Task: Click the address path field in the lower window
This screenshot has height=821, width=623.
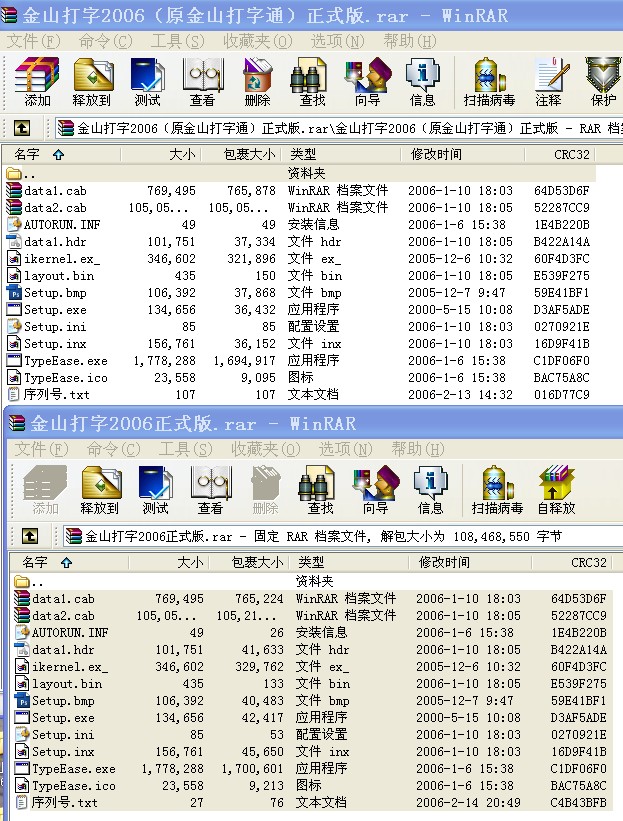Action: pyautogui.click(x=343, y=536)
